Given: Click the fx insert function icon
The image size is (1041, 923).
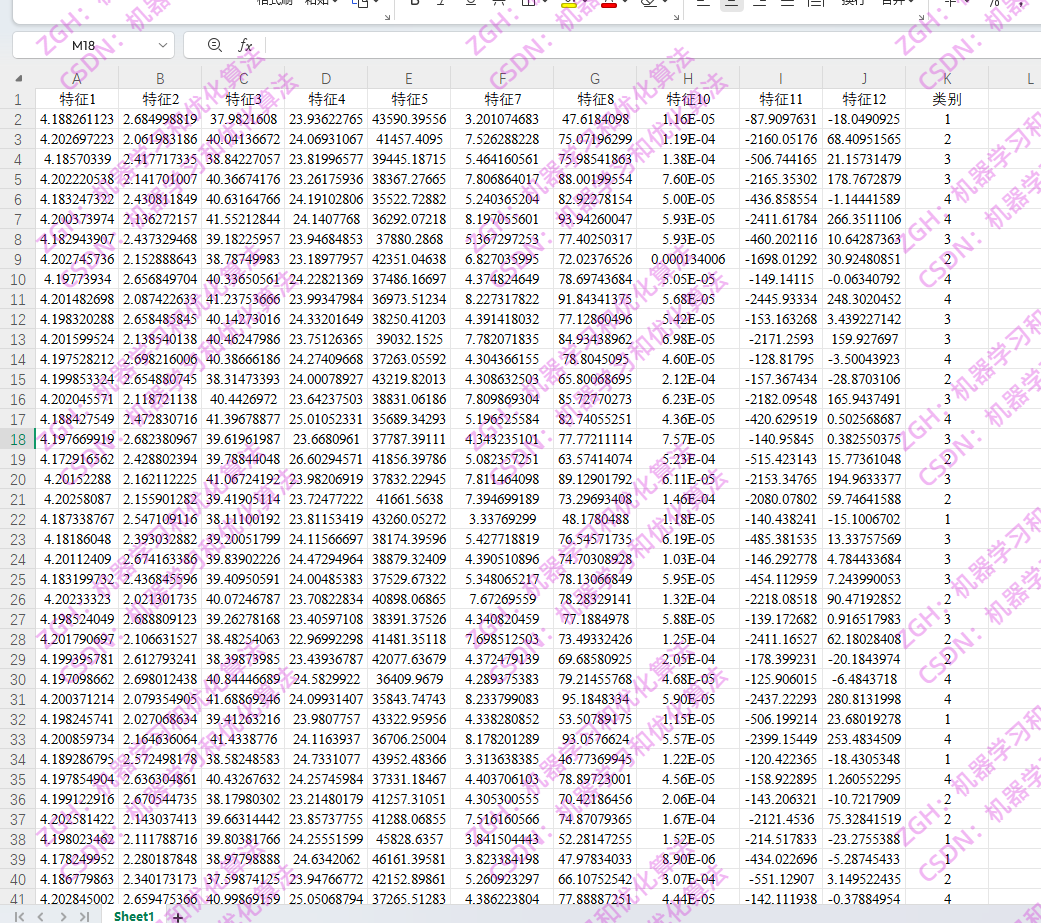Looking at the screenshot, I should (245, 45).
